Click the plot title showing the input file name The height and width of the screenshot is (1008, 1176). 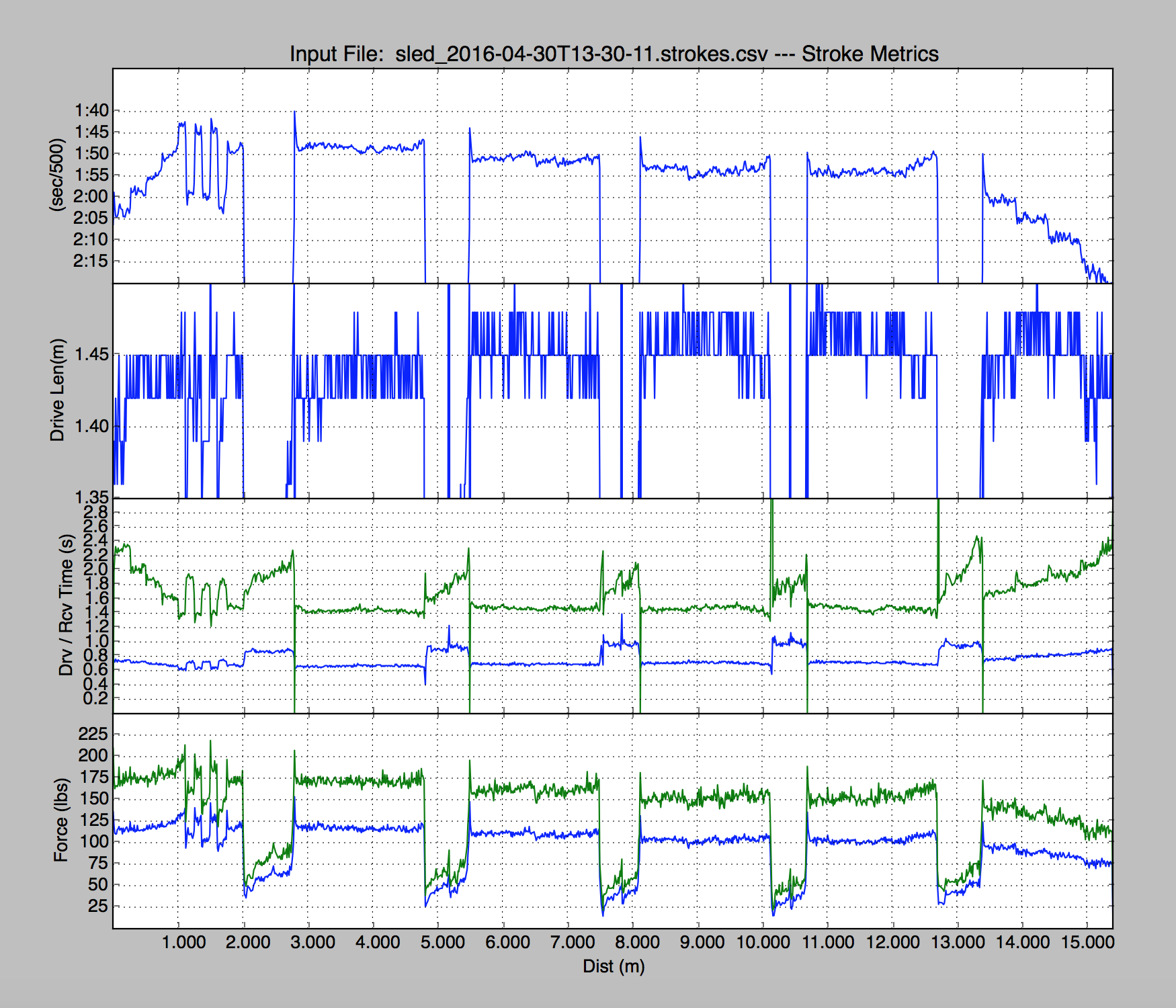coord(614,54)
